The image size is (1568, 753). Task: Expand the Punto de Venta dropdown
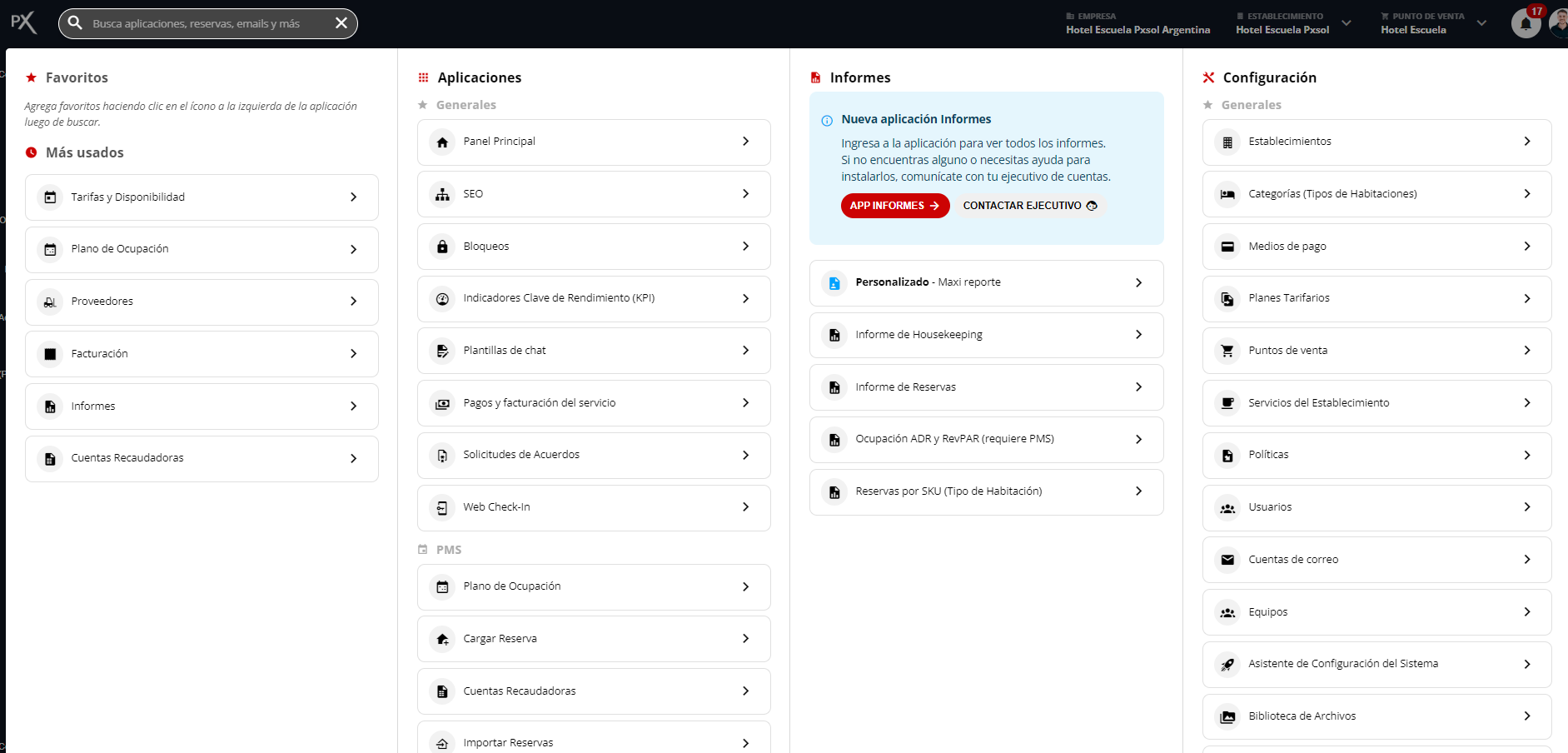tap(1481, 23)
